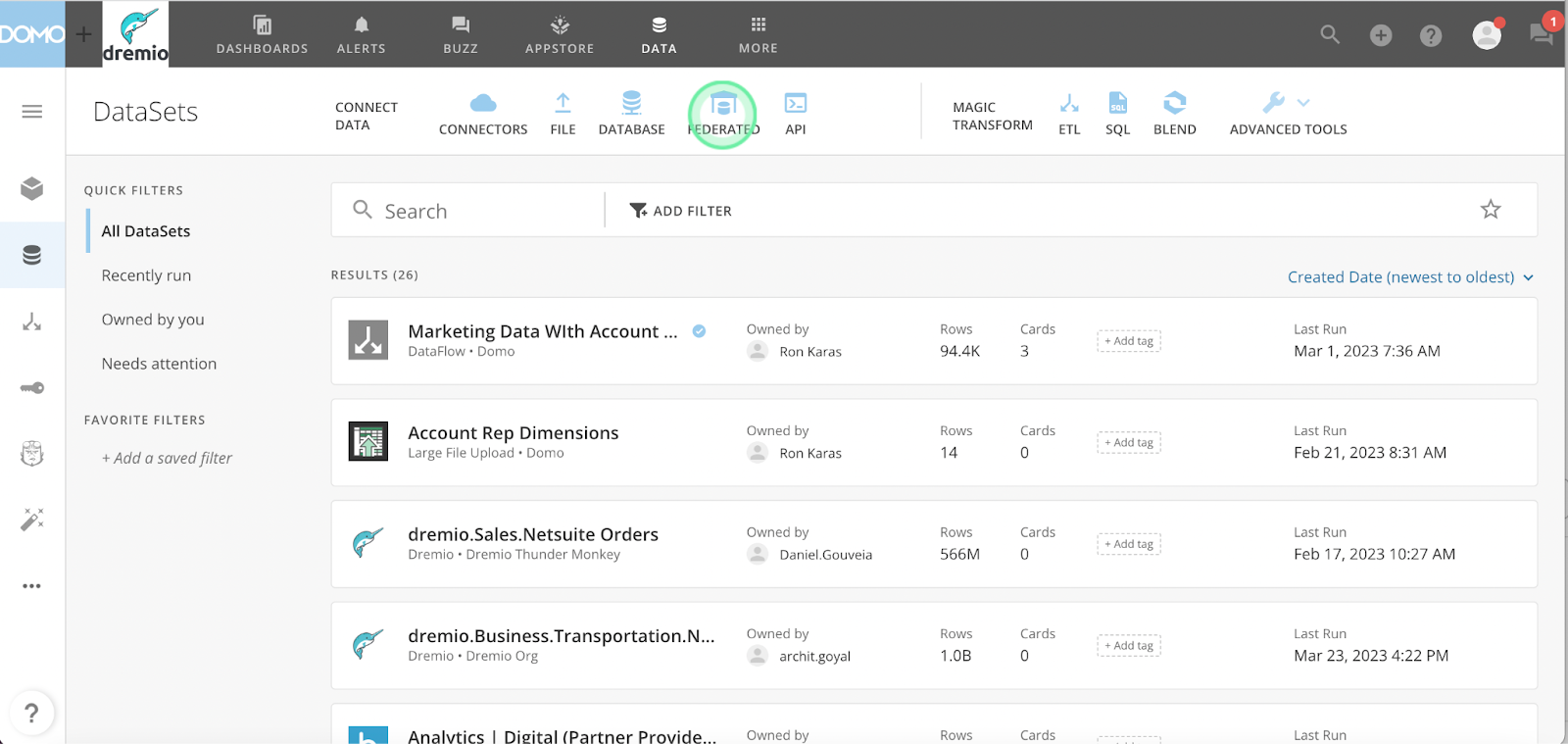
Task: Add tag to dremio.Sales.Netsuite Orders
Action: [x=1129, y=544]
